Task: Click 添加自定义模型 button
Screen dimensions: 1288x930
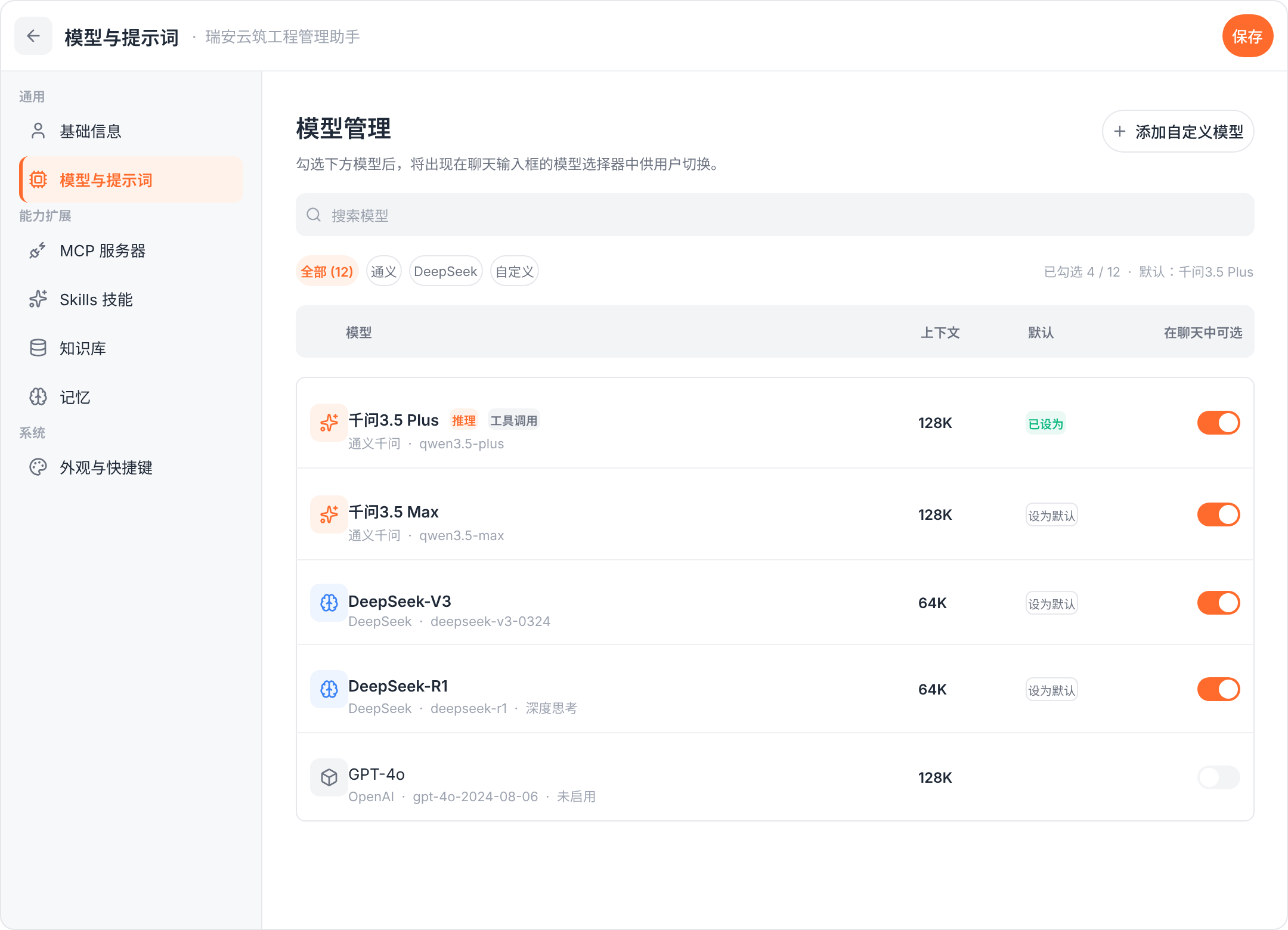Action: pos(1178,131)
